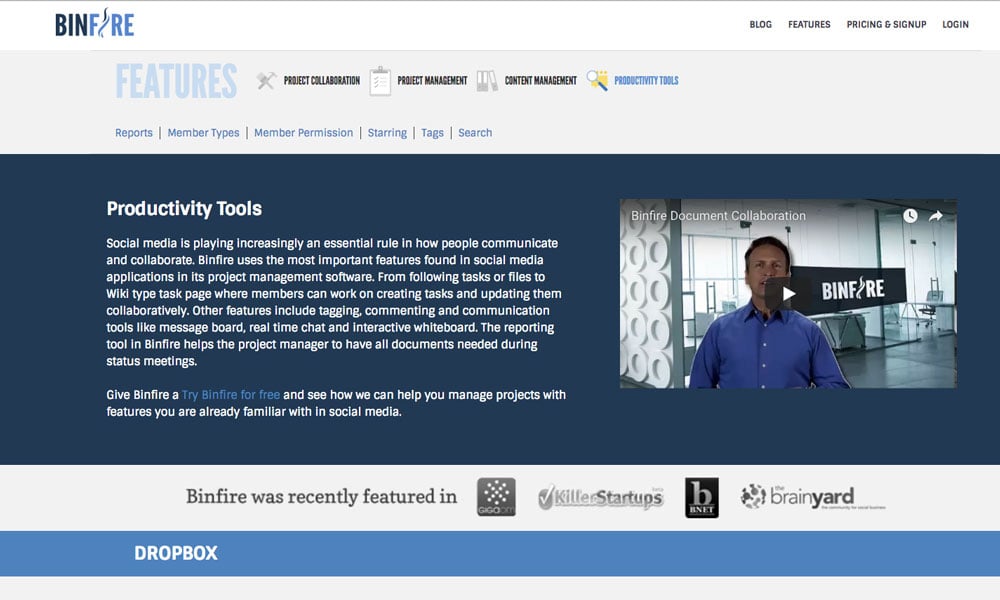Open the Member Types link
The image size is (1000, 600).
click(x=203, y=133)
